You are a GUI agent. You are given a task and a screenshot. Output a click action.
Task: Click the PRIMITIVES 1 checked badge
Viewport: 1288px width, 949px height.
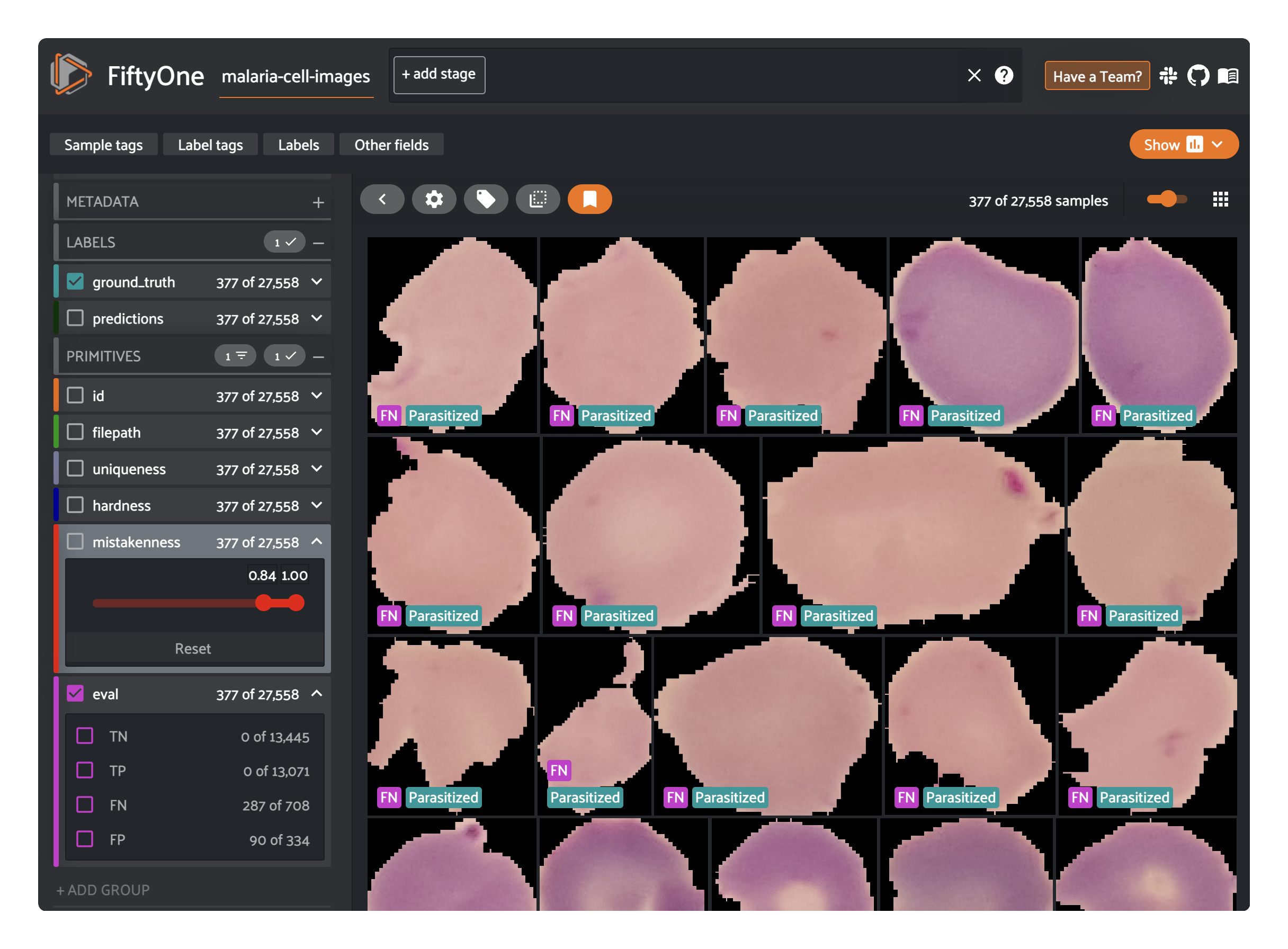tap(284, 356)
